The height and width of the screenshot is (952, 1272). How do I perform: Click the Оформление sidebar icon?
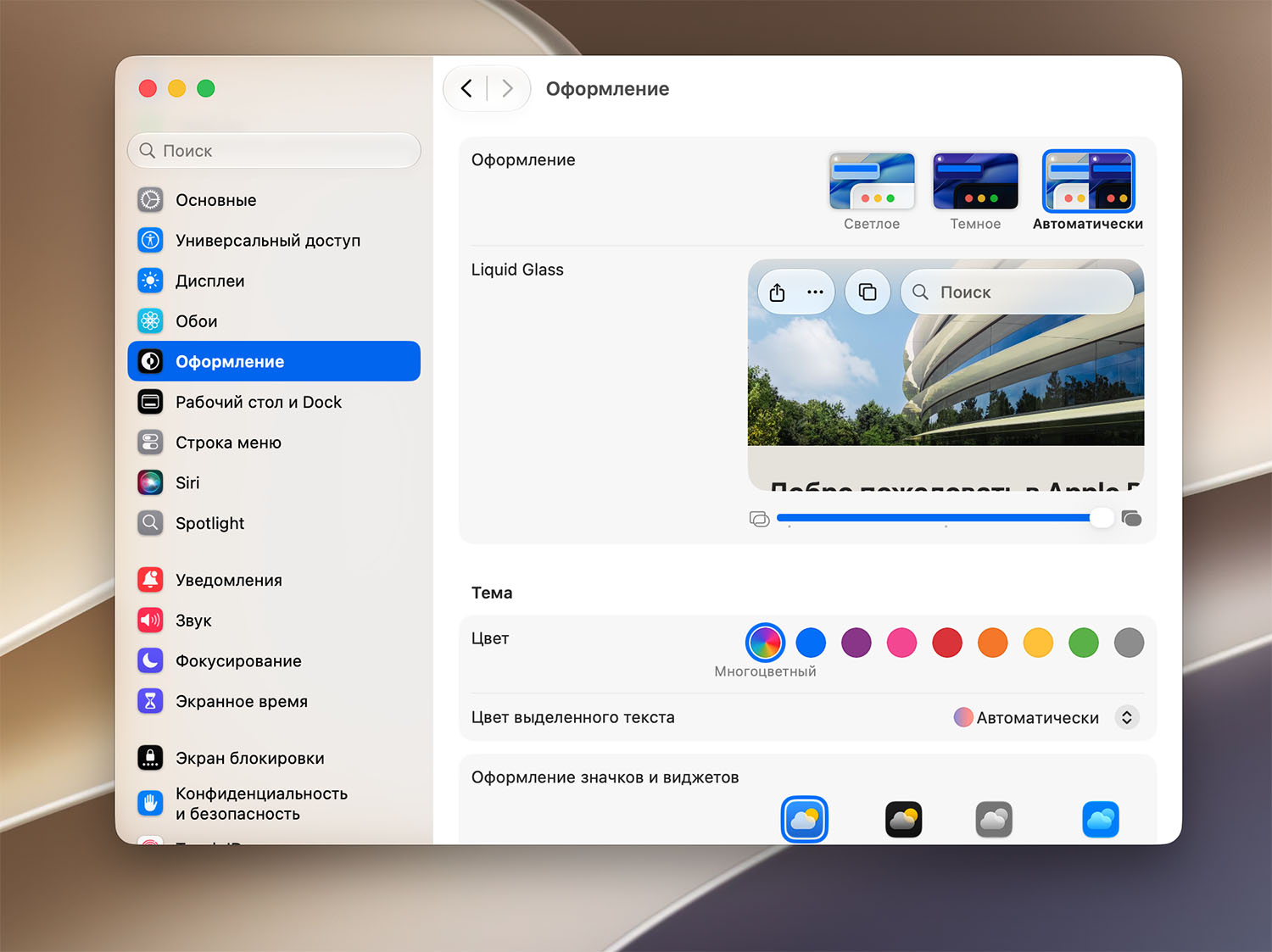click(x=150, y=361)
